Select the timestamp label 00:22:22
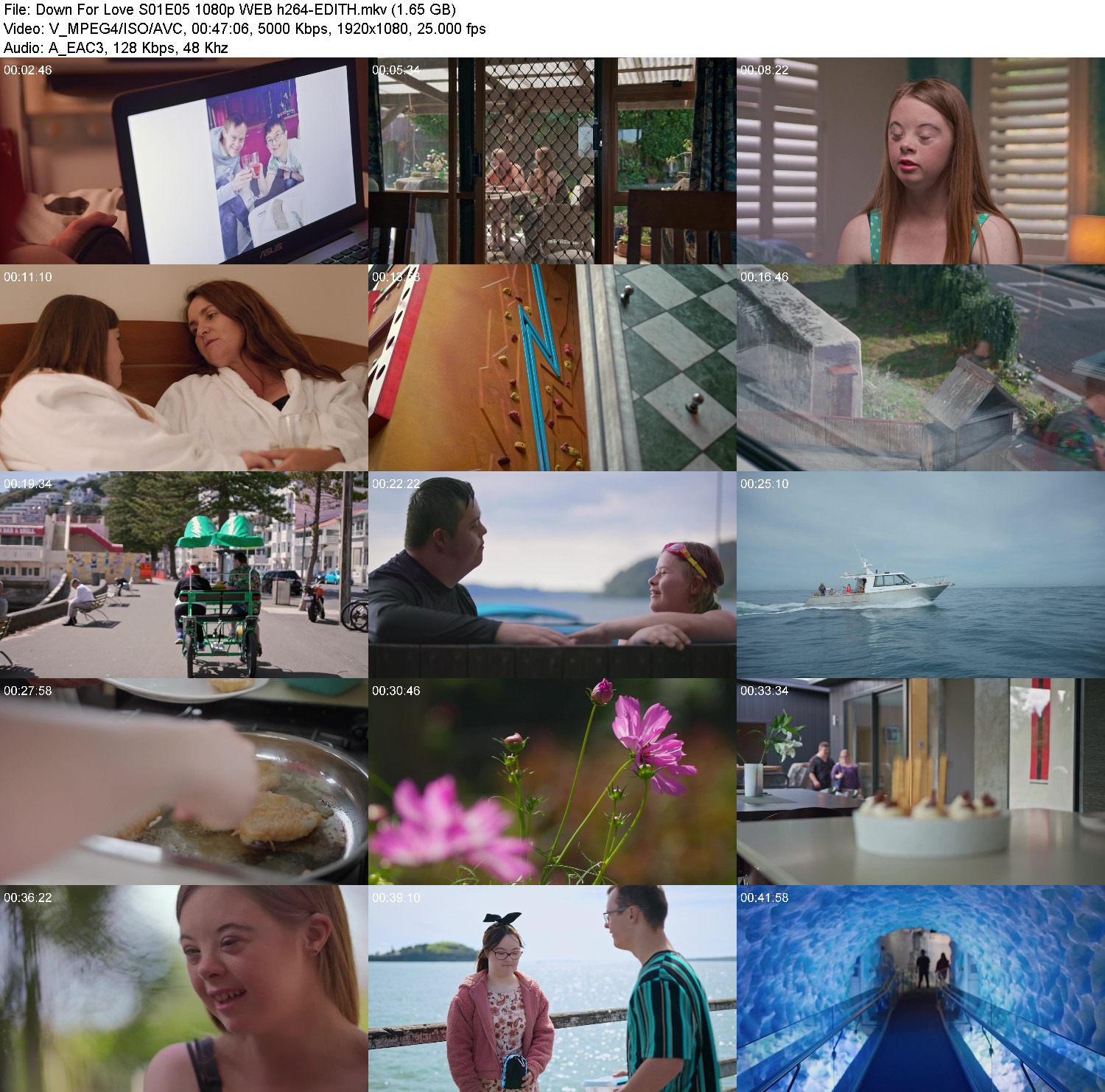 click(396, 484)
